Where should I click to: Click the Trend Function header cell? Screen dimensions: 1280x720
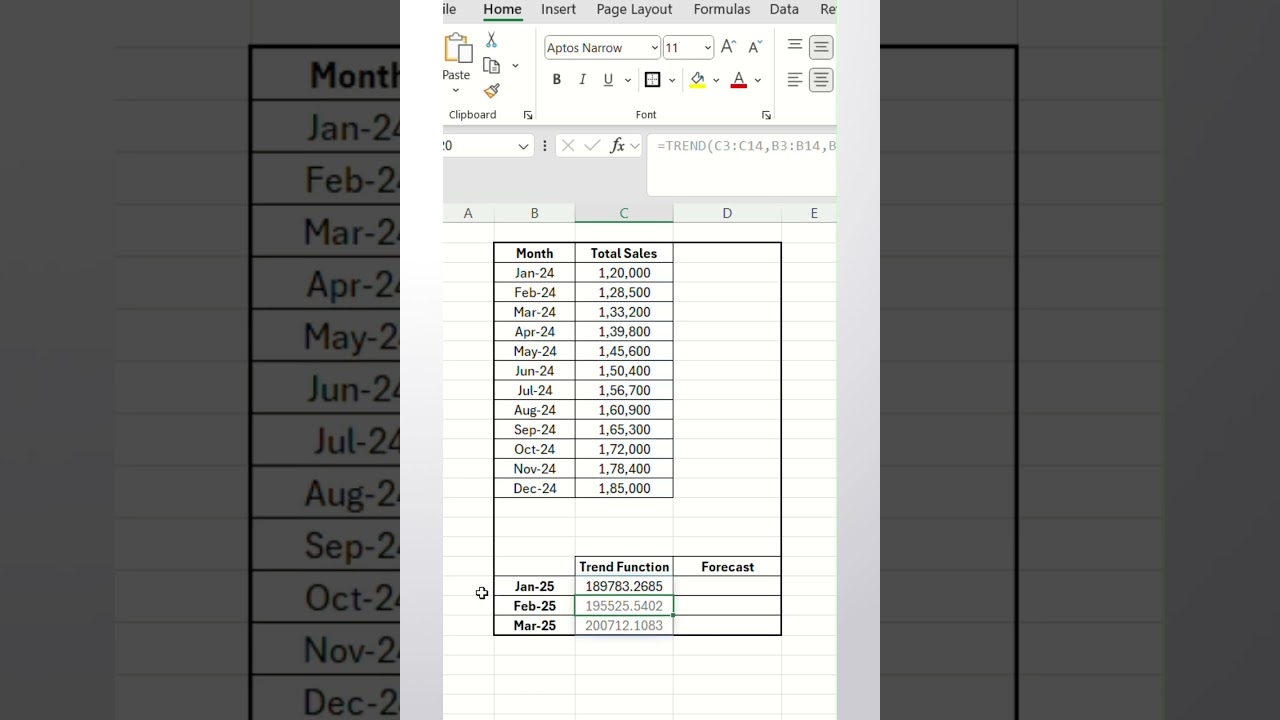[x=624, y=567]
